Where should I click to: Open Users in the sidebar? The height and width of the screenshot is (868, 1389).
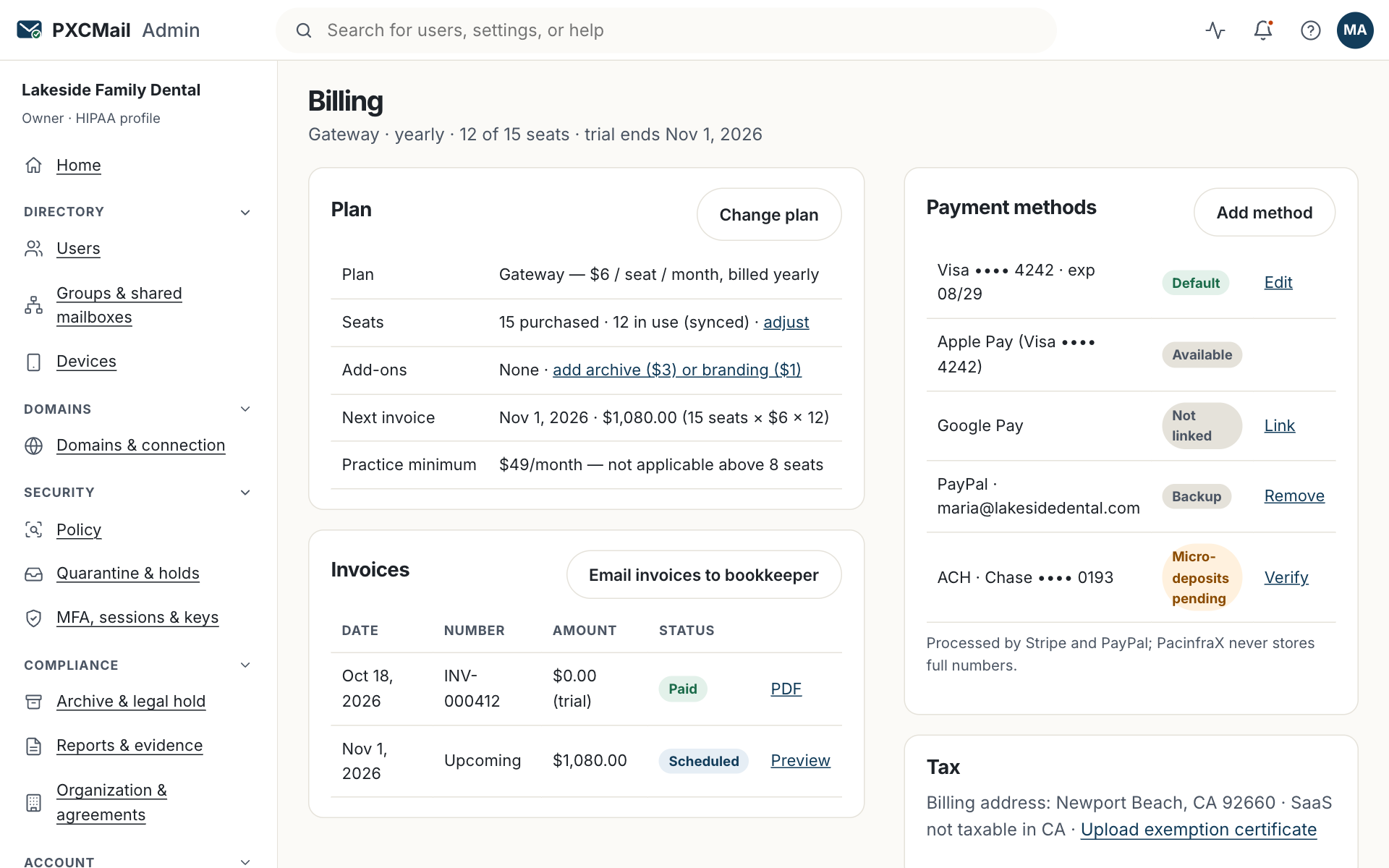pos(78,248)
